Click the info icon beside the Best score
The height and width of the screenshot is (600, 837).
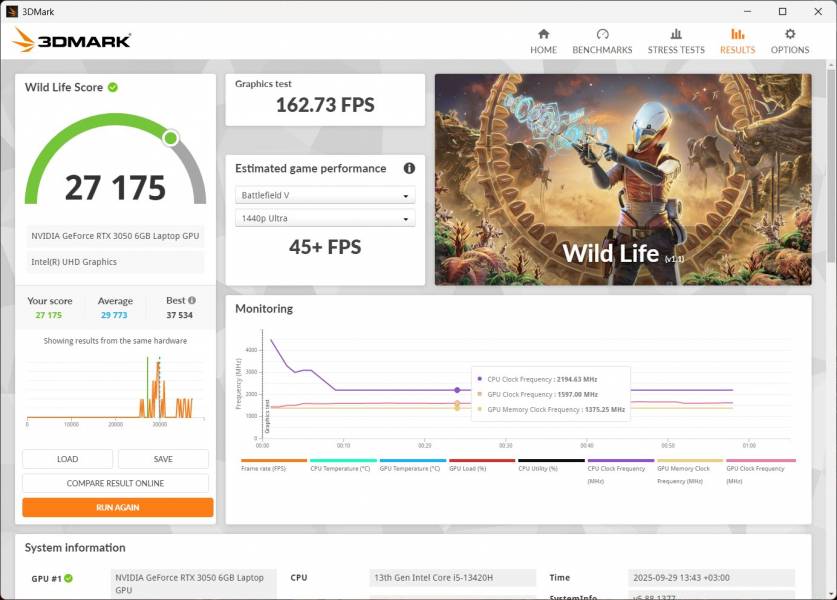tap(192, 300)
